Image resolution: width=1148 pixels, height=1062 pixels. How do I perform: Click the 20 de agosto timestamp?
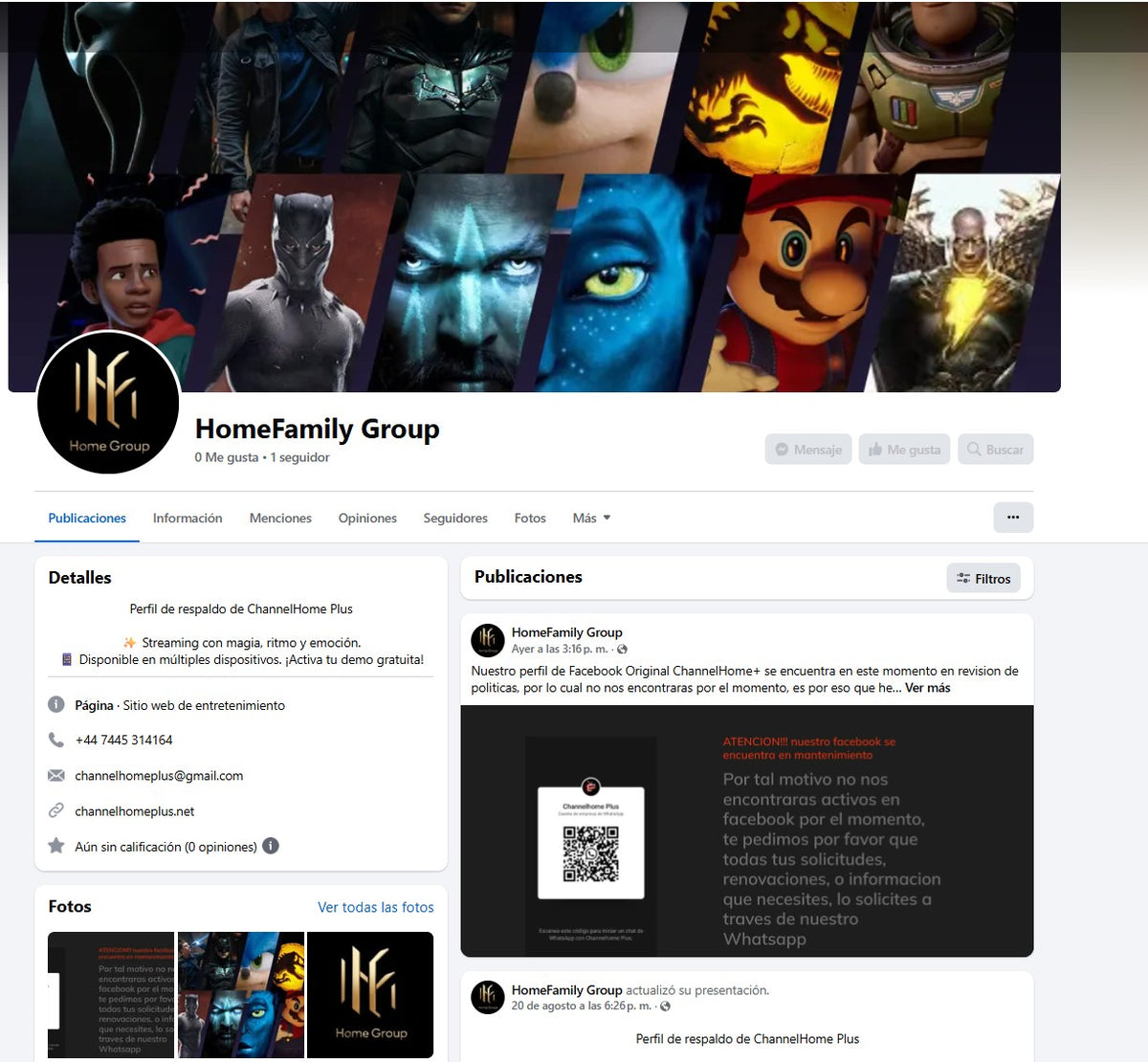tap(581, 1007)
